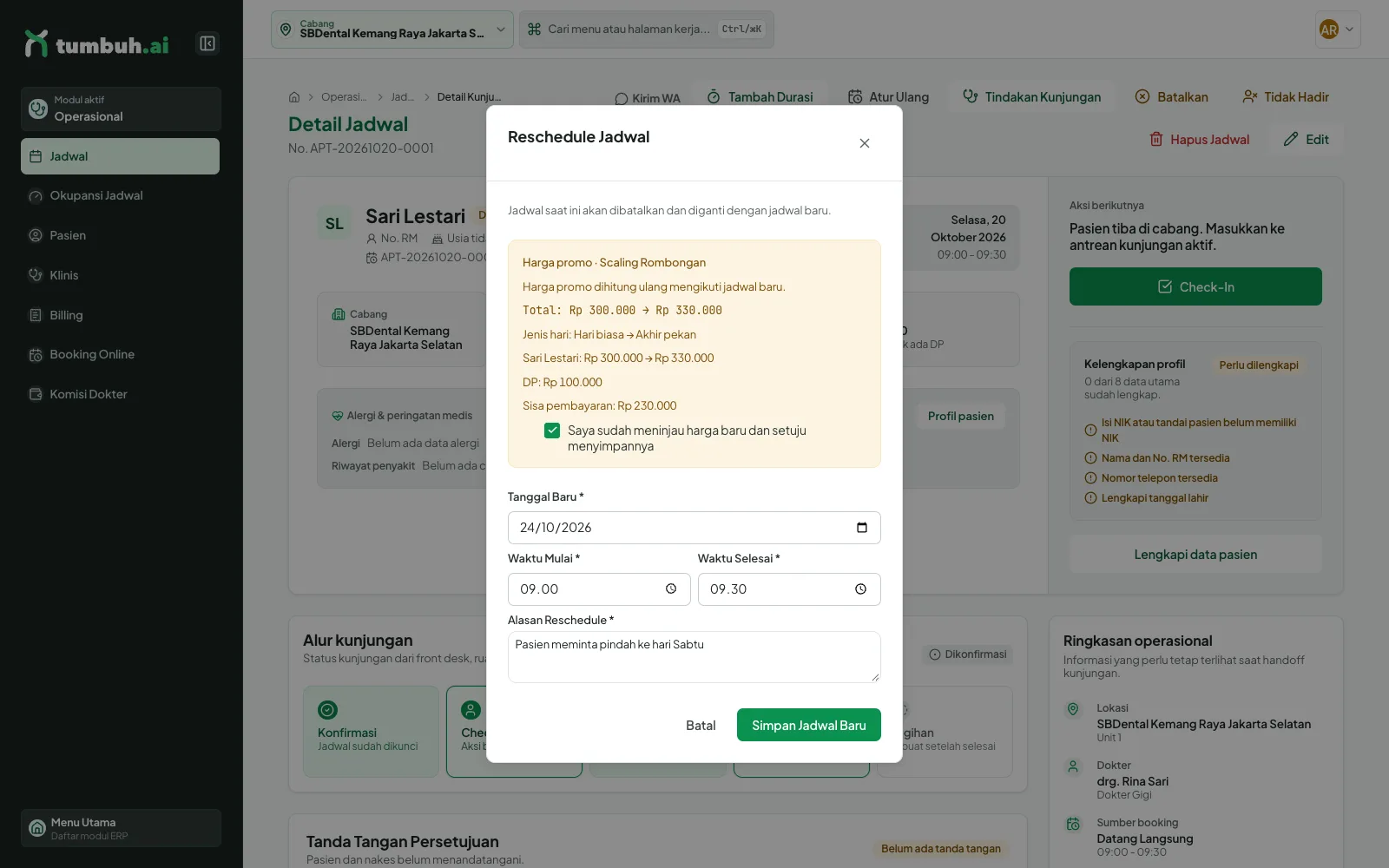Open the Klinis menu
Viewport: 1389px width, 868px height.
tap(120, 275)
